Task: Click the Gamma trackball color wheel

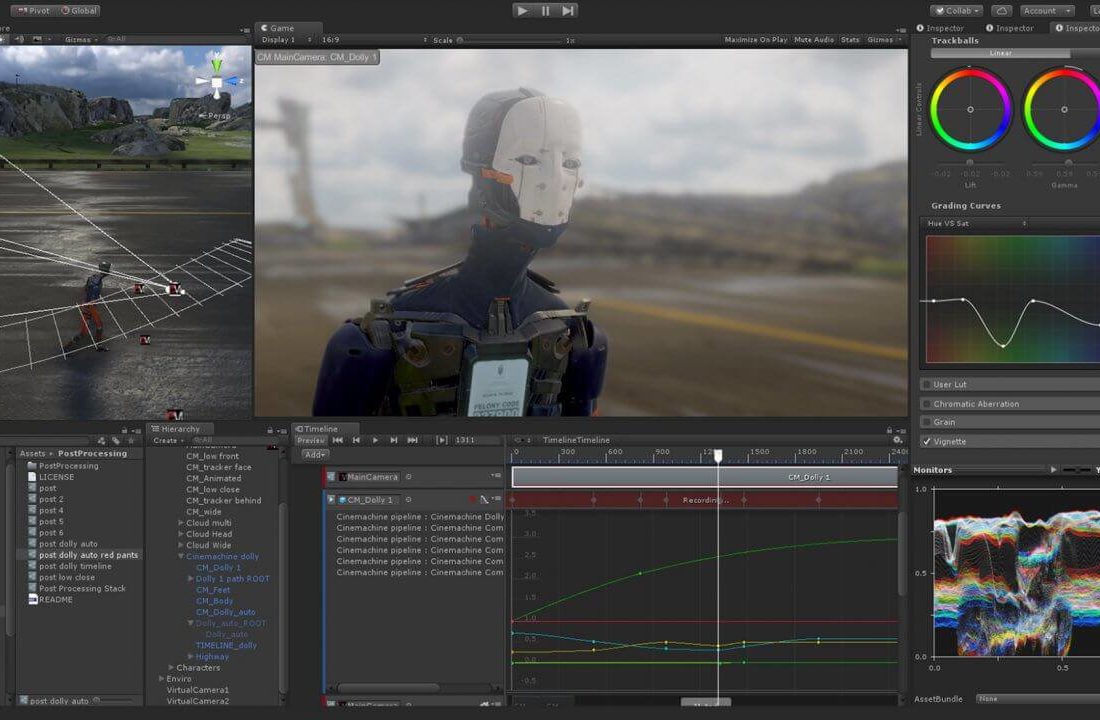Action: click(1064, 109)
